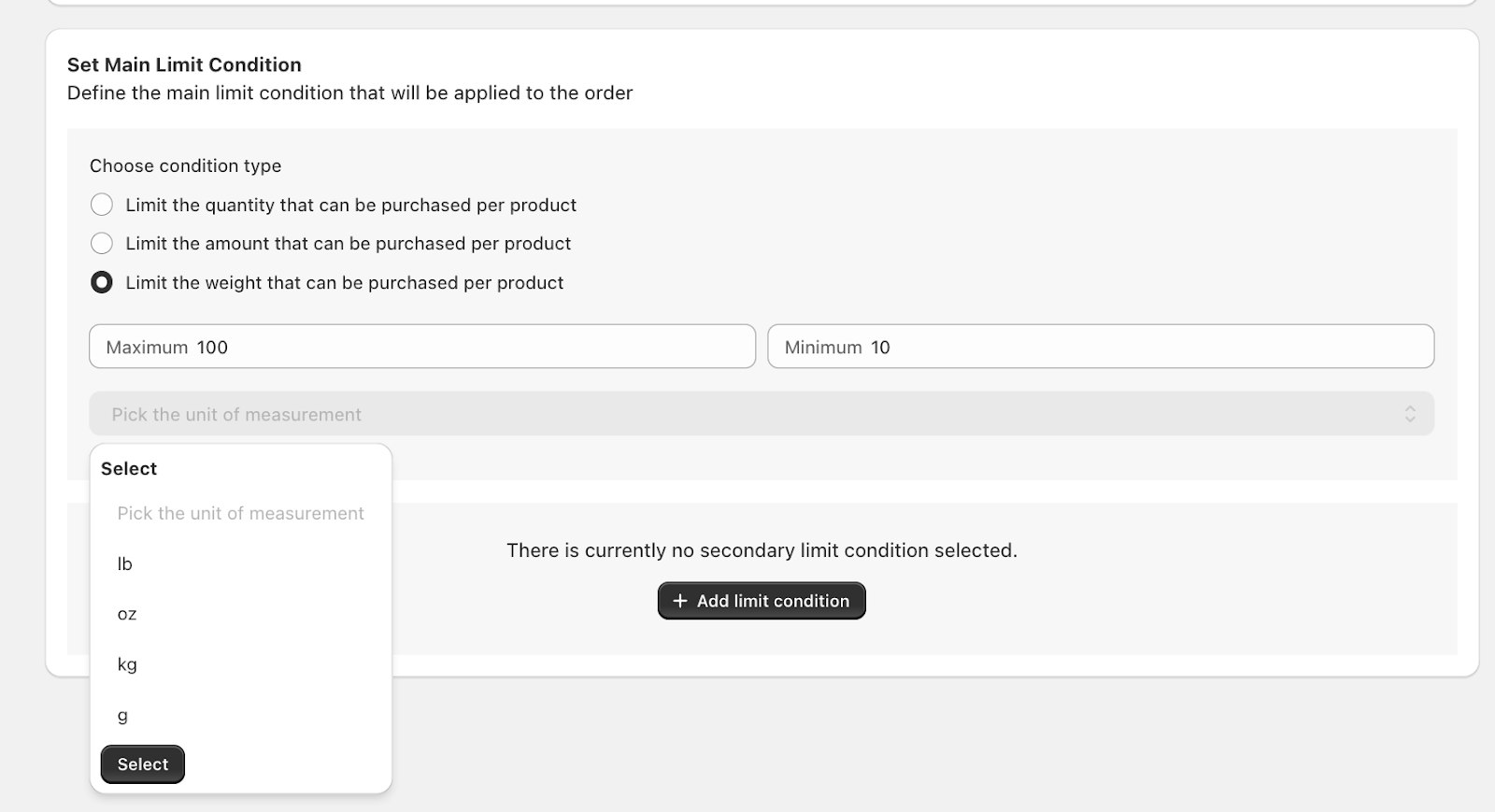Select kg from the unit list
1495x812 pixels.
tap(127, 665)
